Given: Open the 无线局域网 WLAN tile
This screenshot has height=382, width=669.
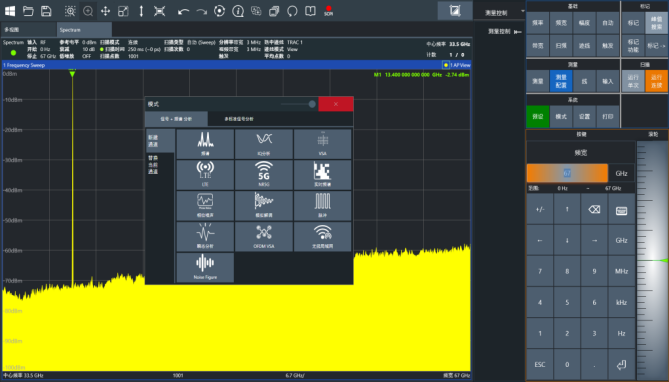Looking at the screenshot, I should click(323, 236).
